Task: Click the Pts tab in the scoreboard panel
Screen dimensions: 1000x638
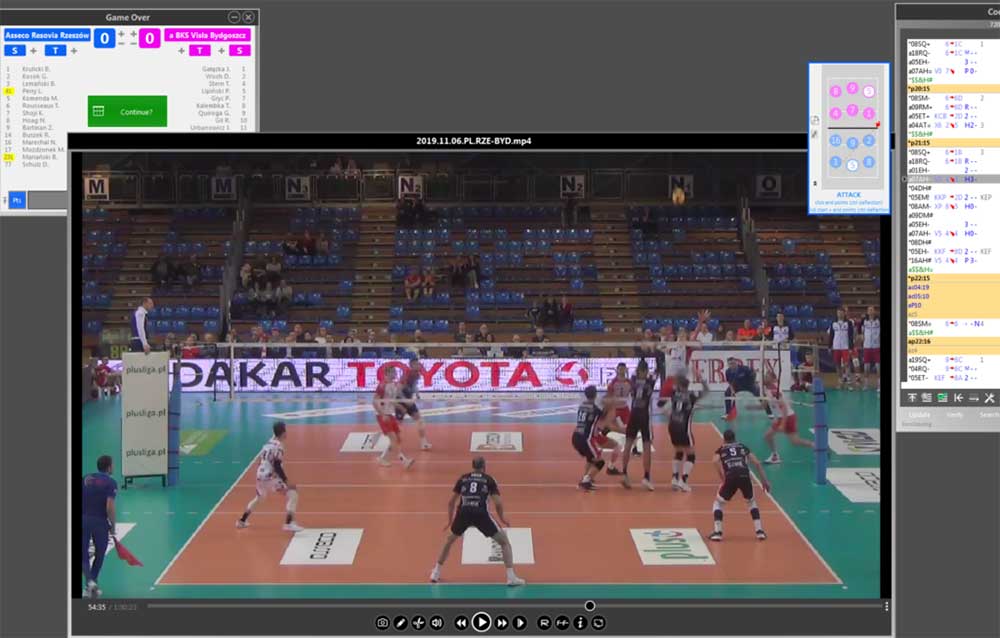Action: point(16,200)
